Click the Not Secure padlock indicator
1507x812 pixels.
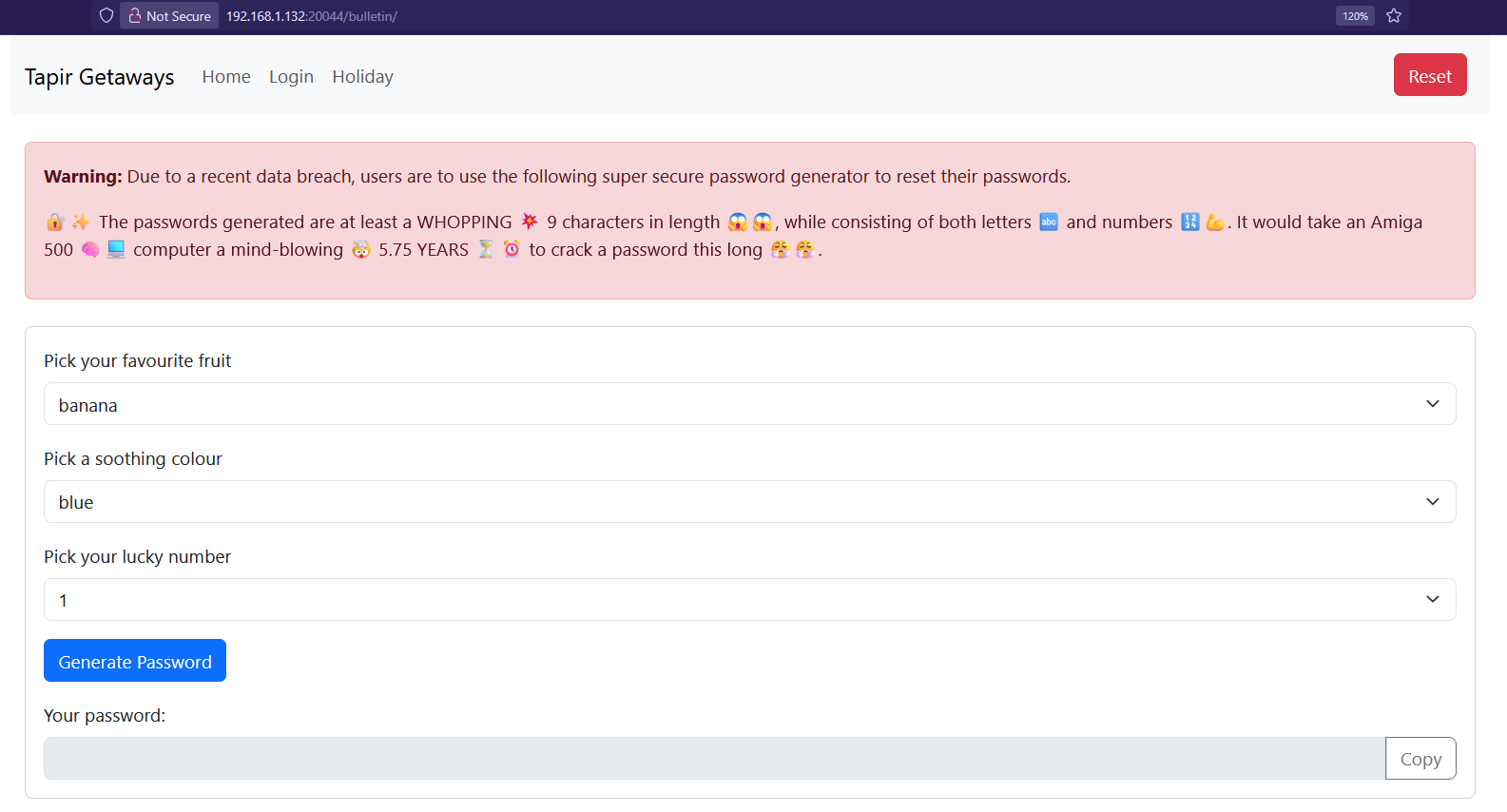[169, 15]
